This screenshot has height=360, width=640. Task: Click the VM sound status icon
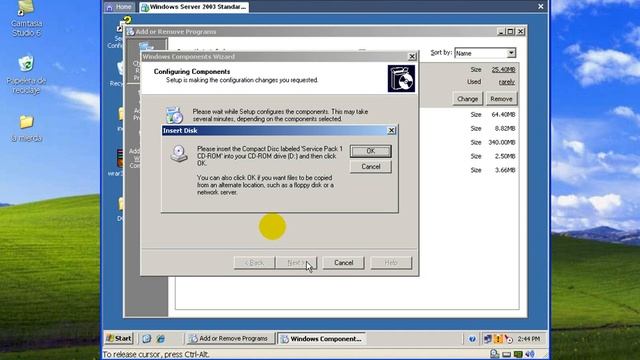coord(530,354)
